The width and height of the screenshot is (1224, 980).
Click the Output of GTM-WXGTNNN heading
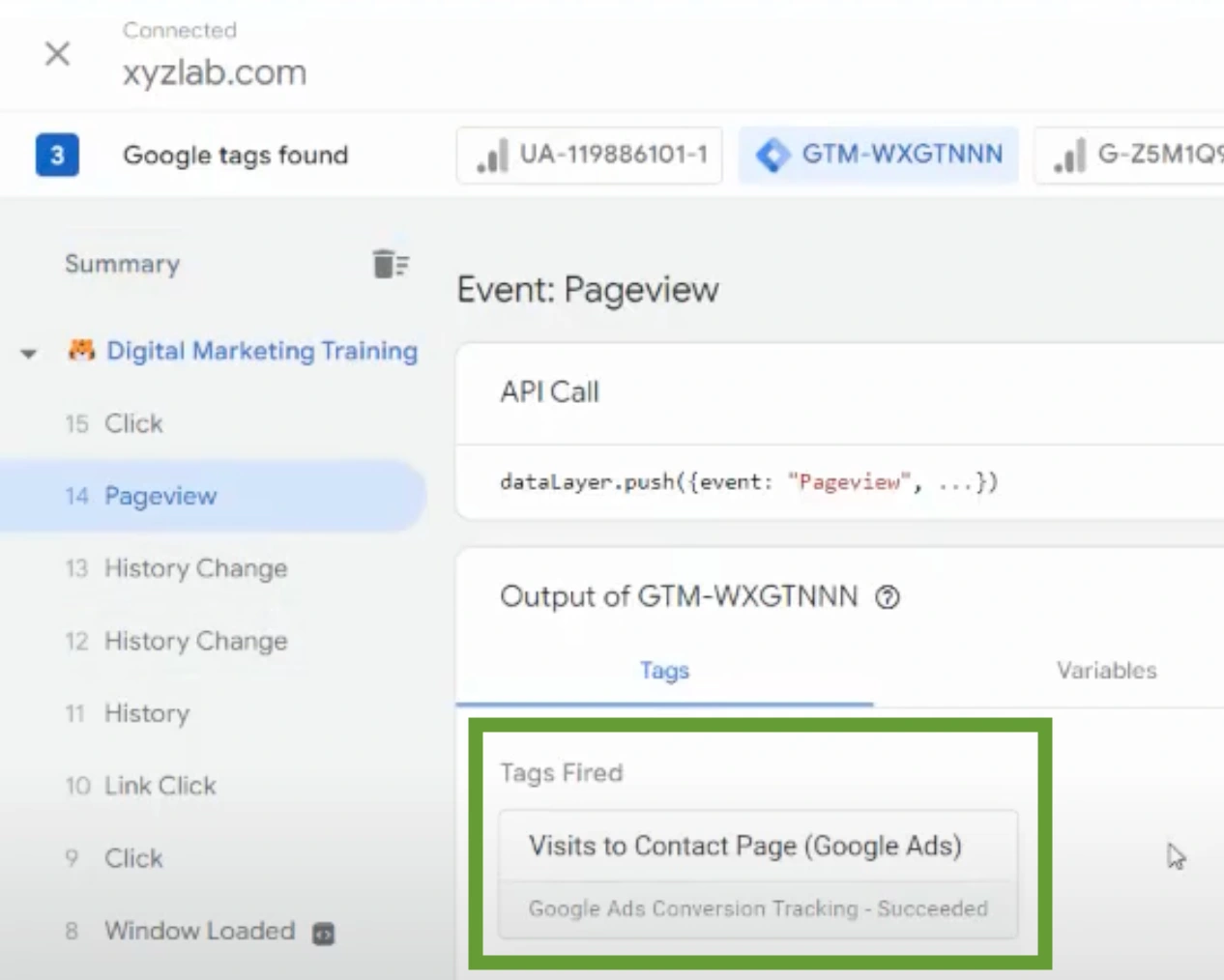click(679, 596)
